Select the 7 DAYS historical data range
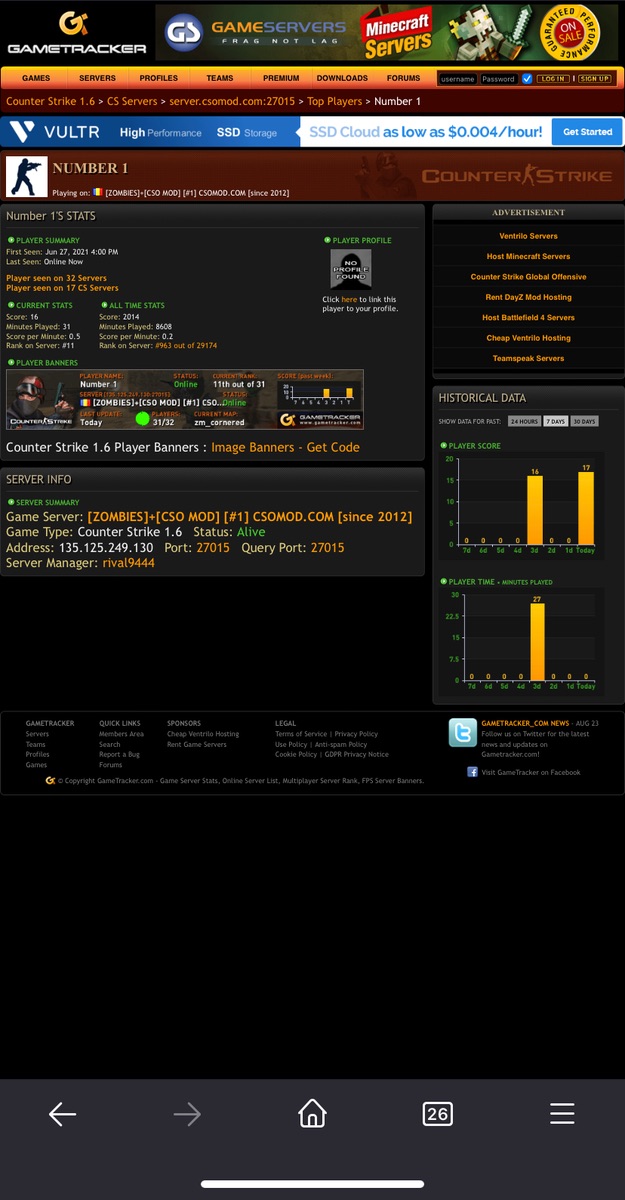This screenshot has height=1200, width=625. click(555, 421)
